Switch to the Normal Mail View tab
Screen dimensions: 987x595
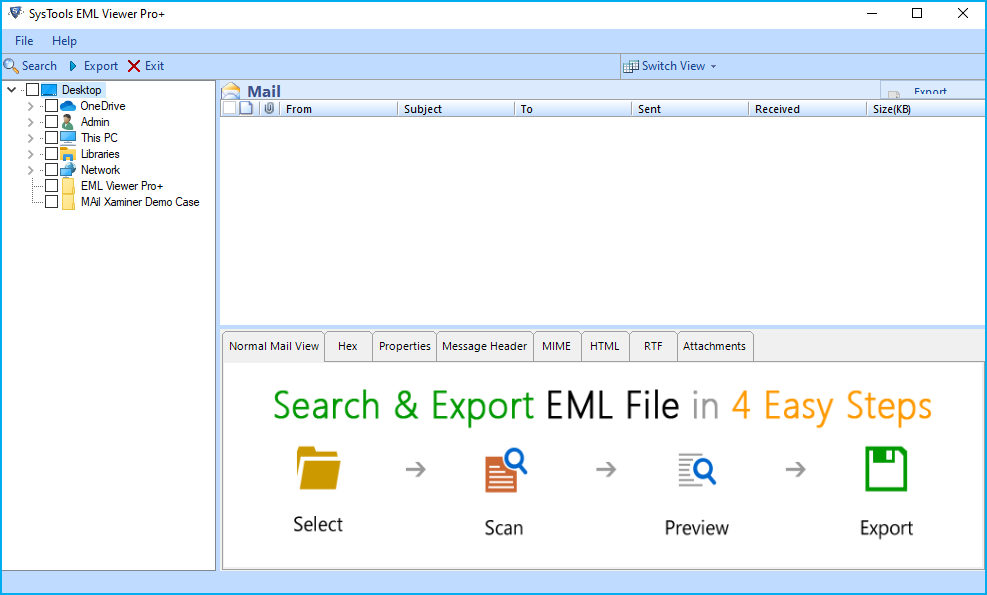tap(274, 346)
